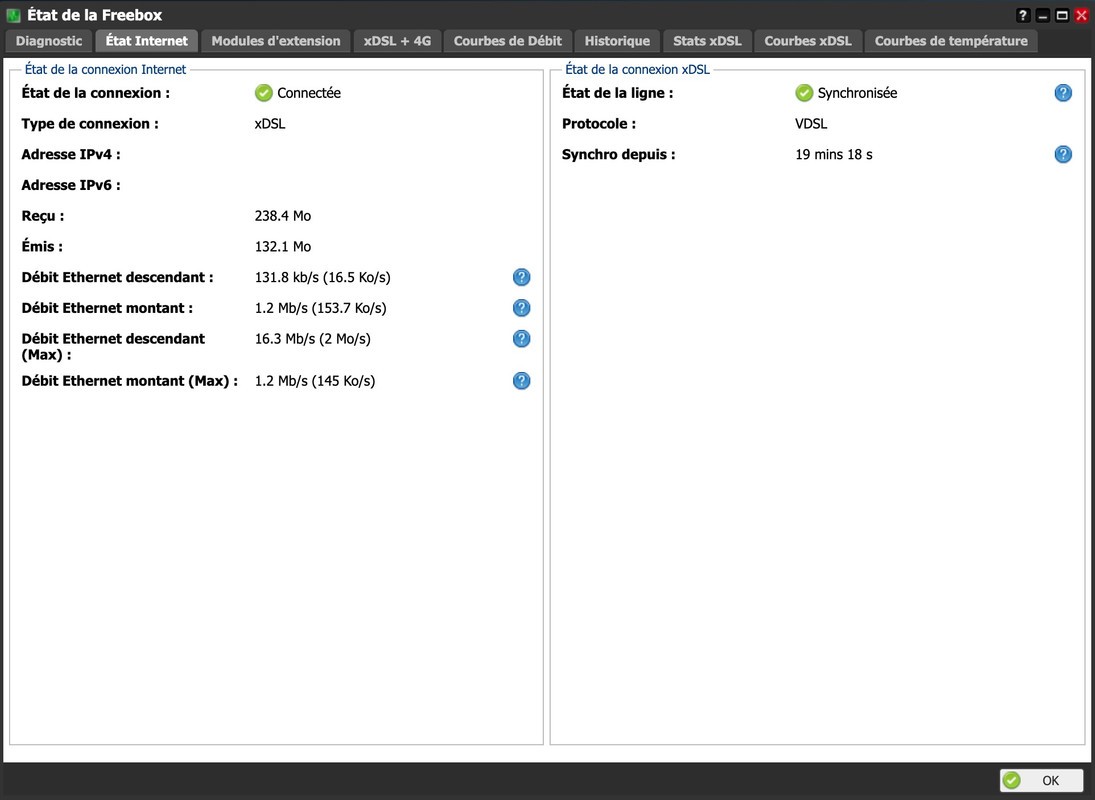This screenshot has width=1095, height=800.
Task: Open help for Débit Ethernet descendant (Max)
Action: pos(521,339)
